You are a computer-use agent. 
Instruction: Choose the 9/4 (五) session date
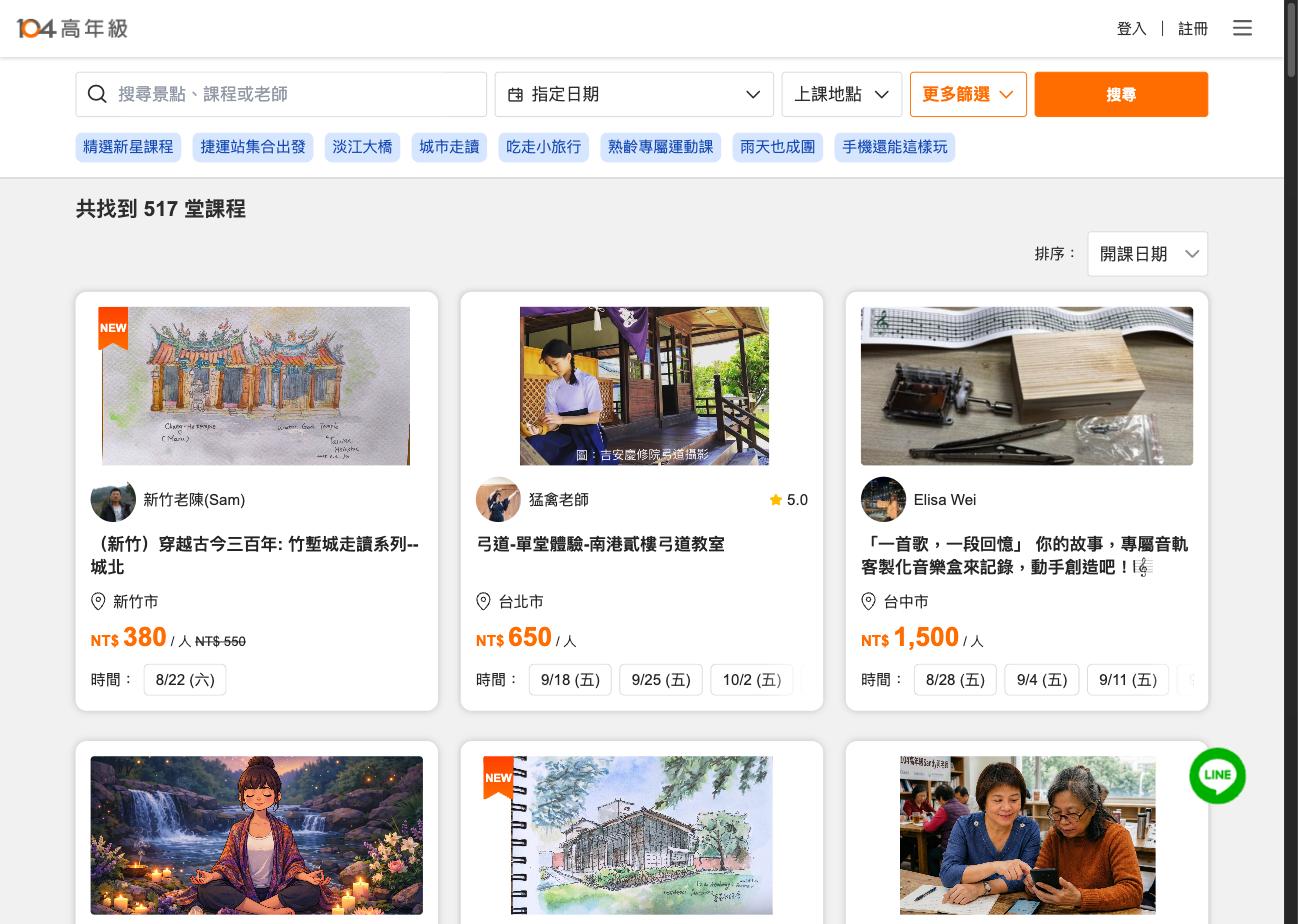1042,680
